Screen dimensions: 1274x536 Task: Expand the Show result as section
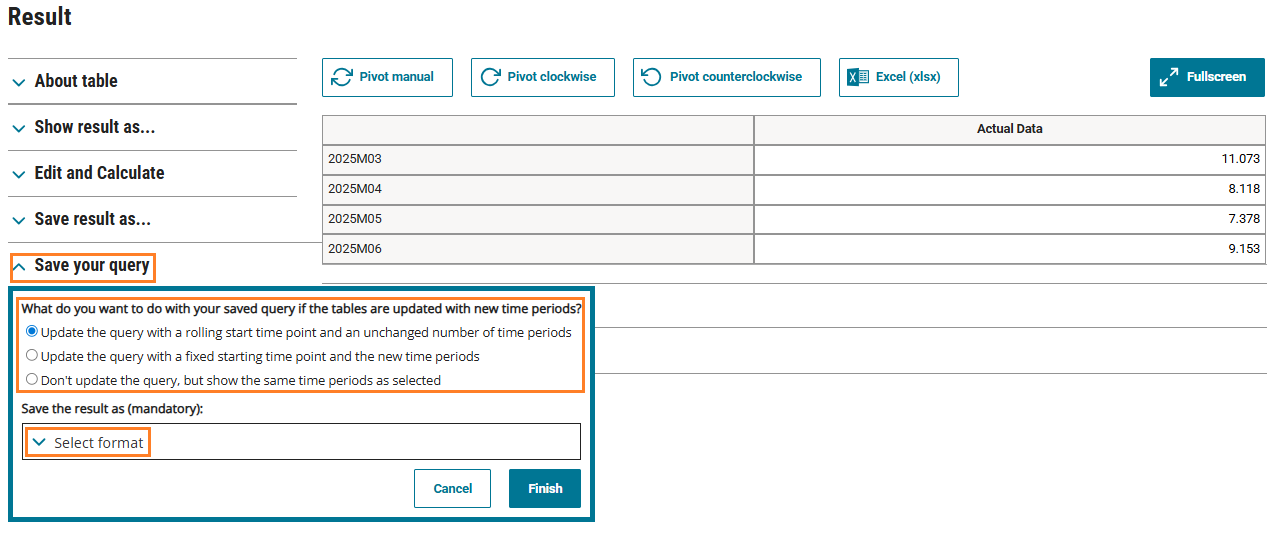(x=95, y=128)
